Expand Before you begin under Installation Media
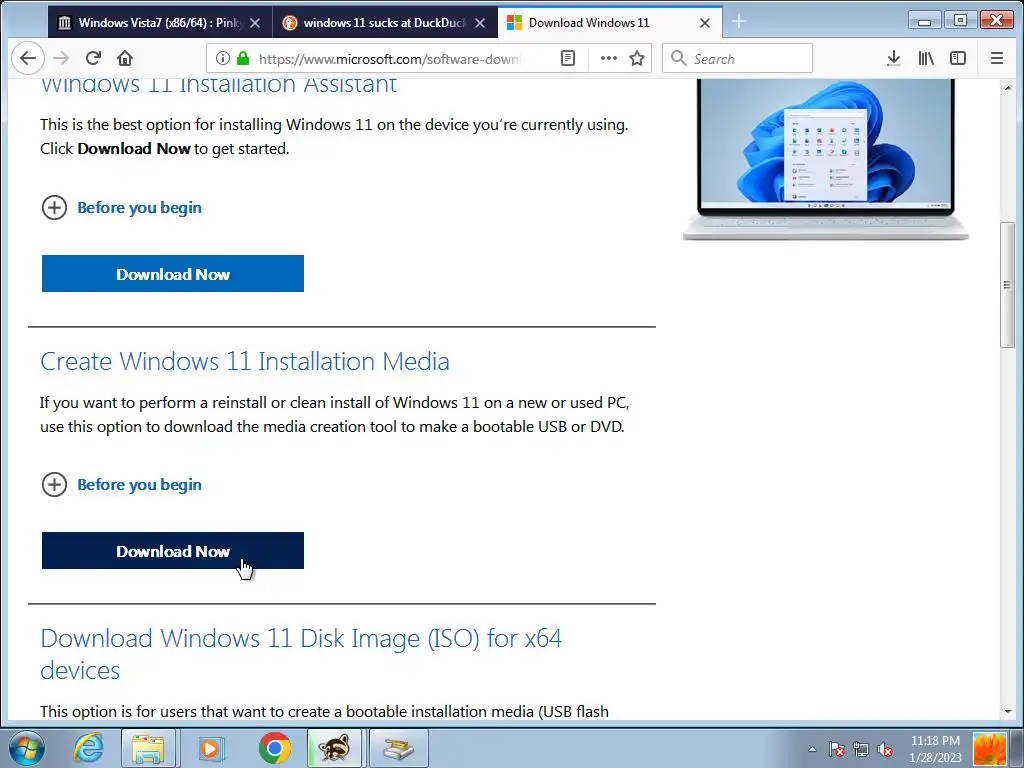The image size is (1024, 768). tap(122, 485)
